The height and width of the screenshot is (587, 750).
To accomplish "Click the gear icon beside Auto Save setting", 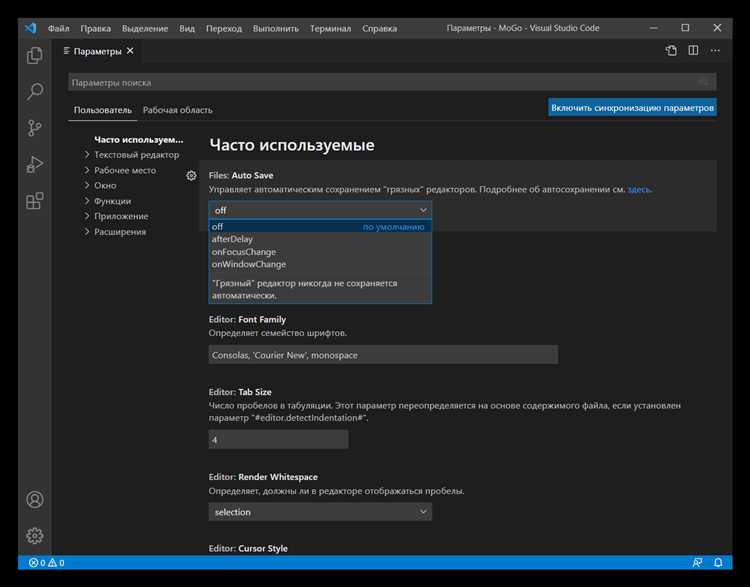I will 191,176.
